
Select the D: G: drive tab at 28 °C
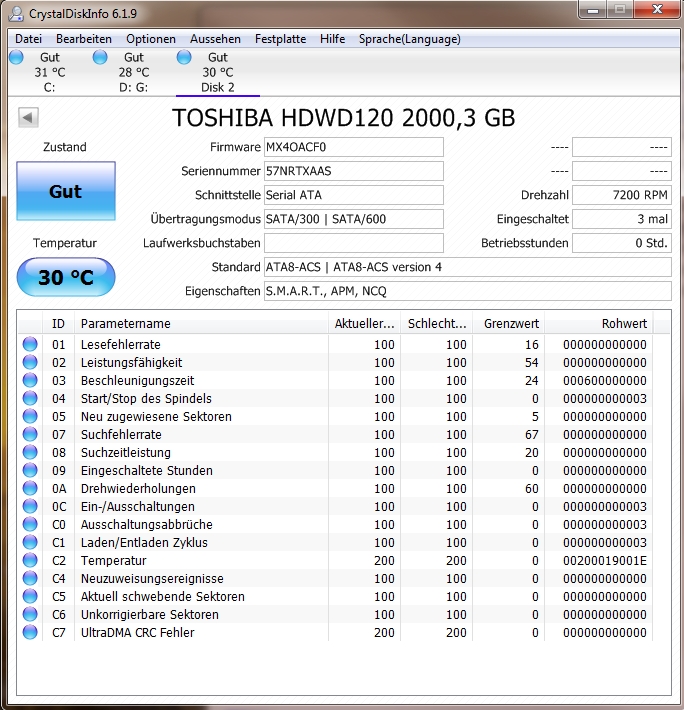pos(134,72)
